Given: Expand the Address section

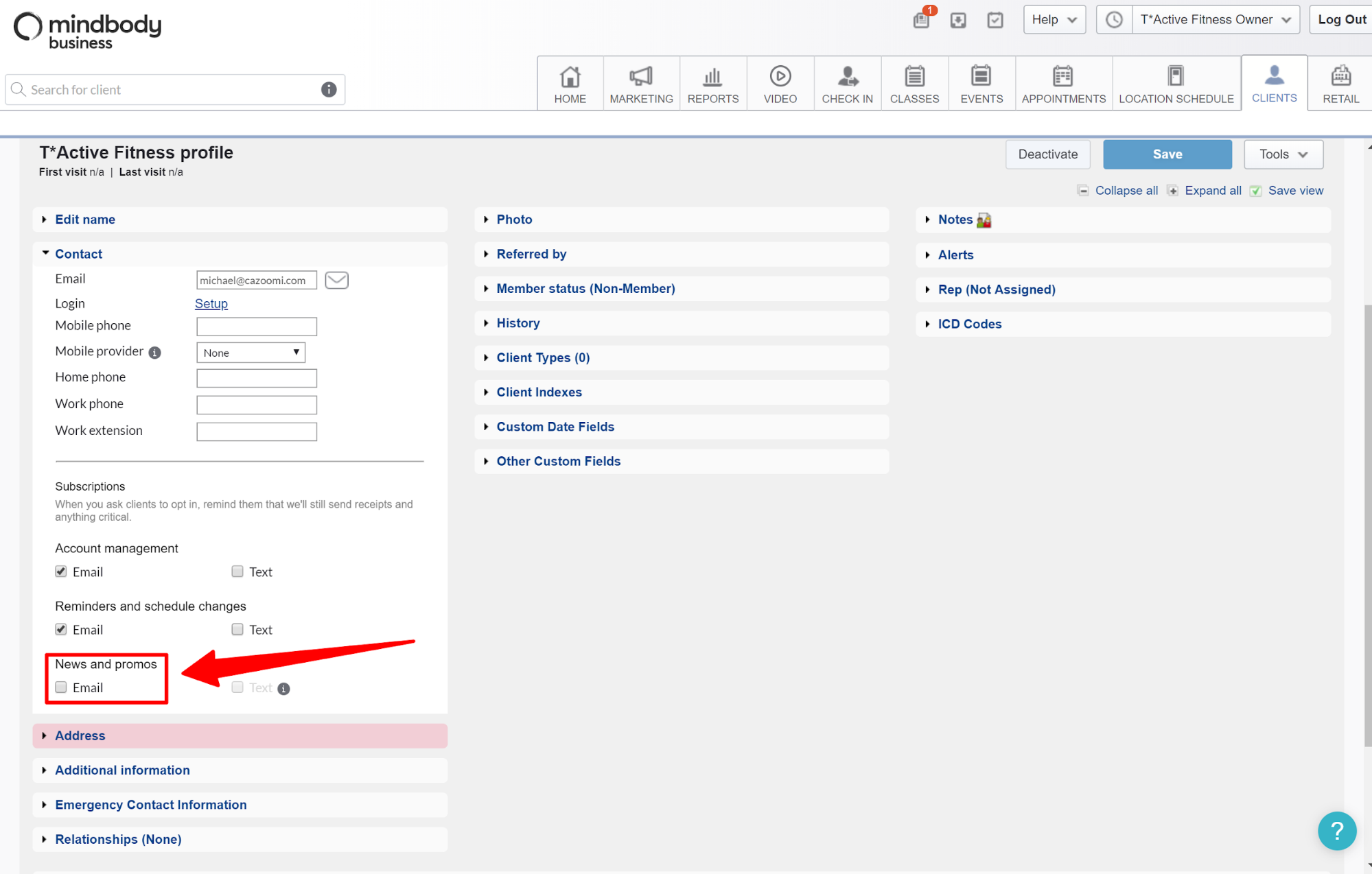Looking at the screenshot, I should pyautogui.click(x=240, y=735).
